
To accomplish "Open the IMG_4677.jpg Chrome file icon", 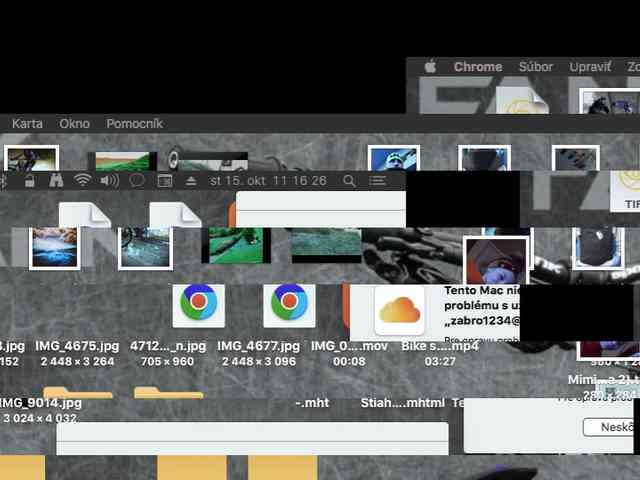I will coord(289,304).
